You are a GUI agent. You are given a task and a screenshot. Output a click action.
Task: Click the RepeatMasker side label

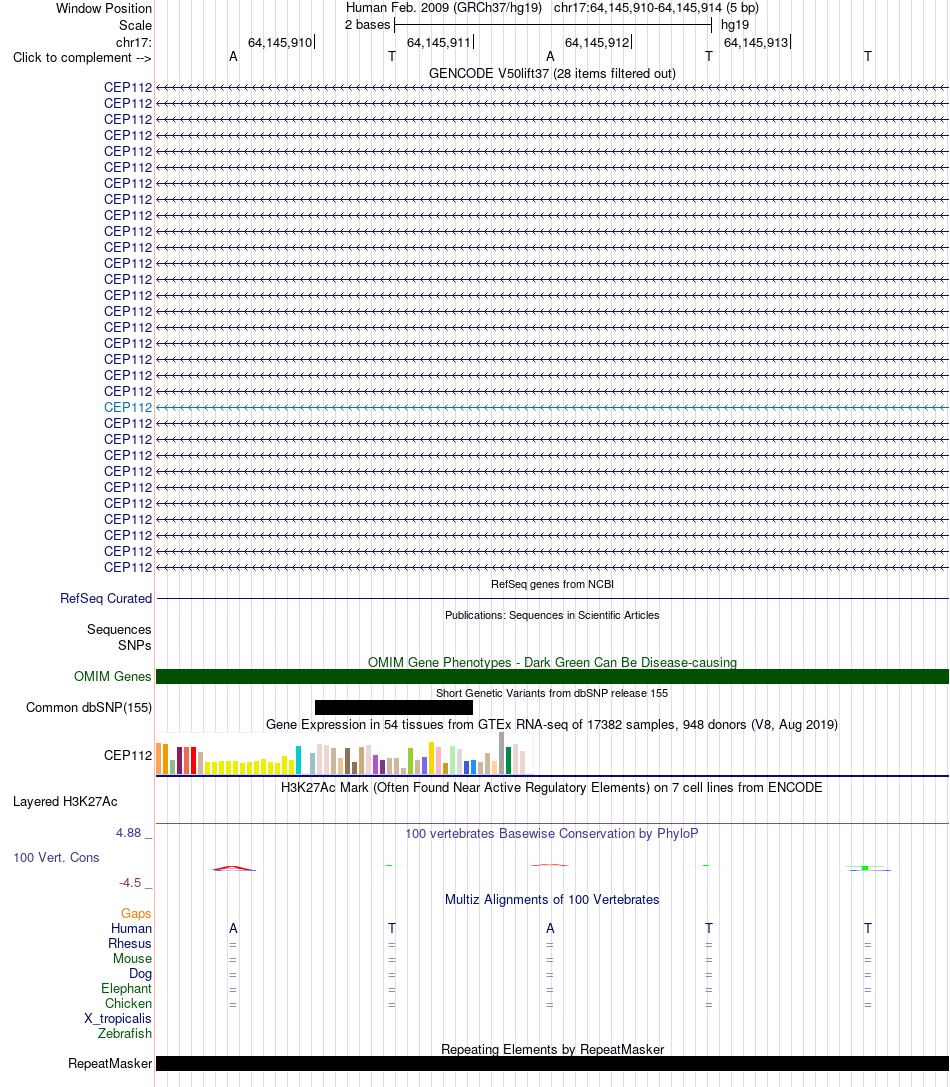(110, 1063)
